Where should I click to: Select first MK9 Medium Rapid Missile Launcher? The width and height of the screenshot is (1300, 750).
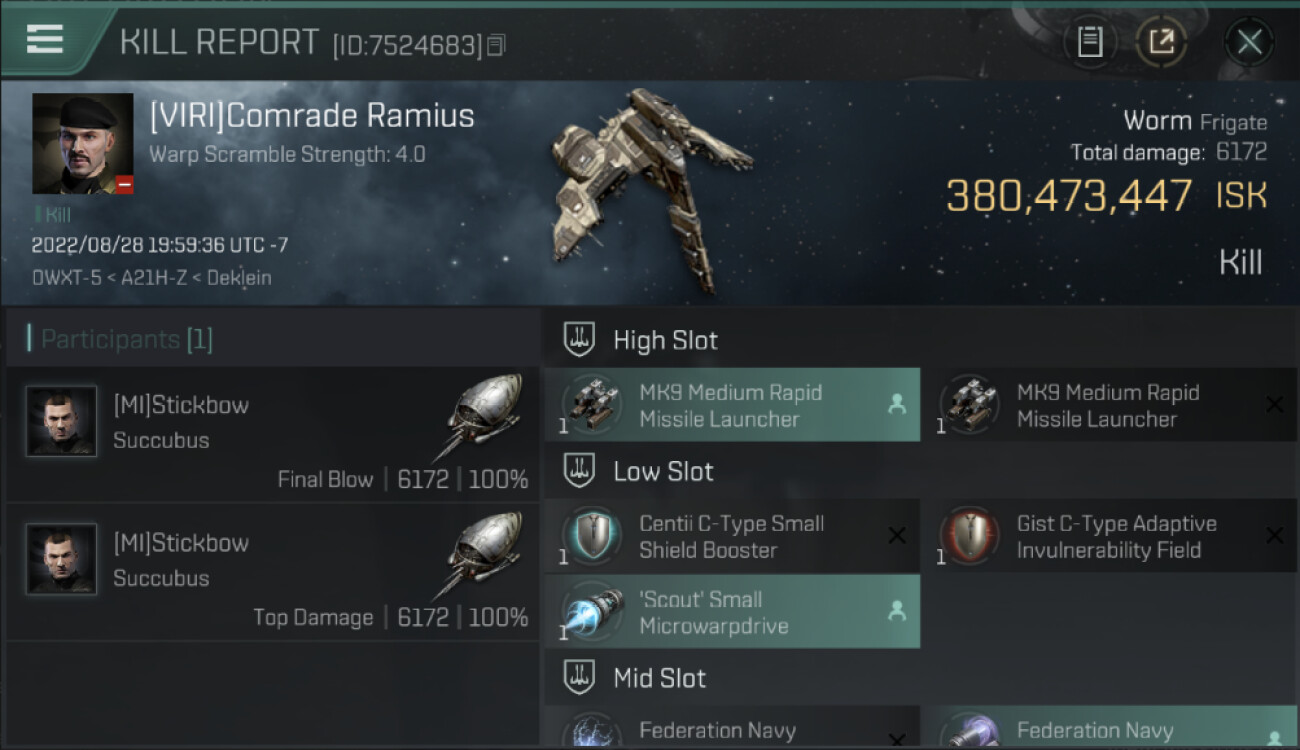[x=732, y=405]
